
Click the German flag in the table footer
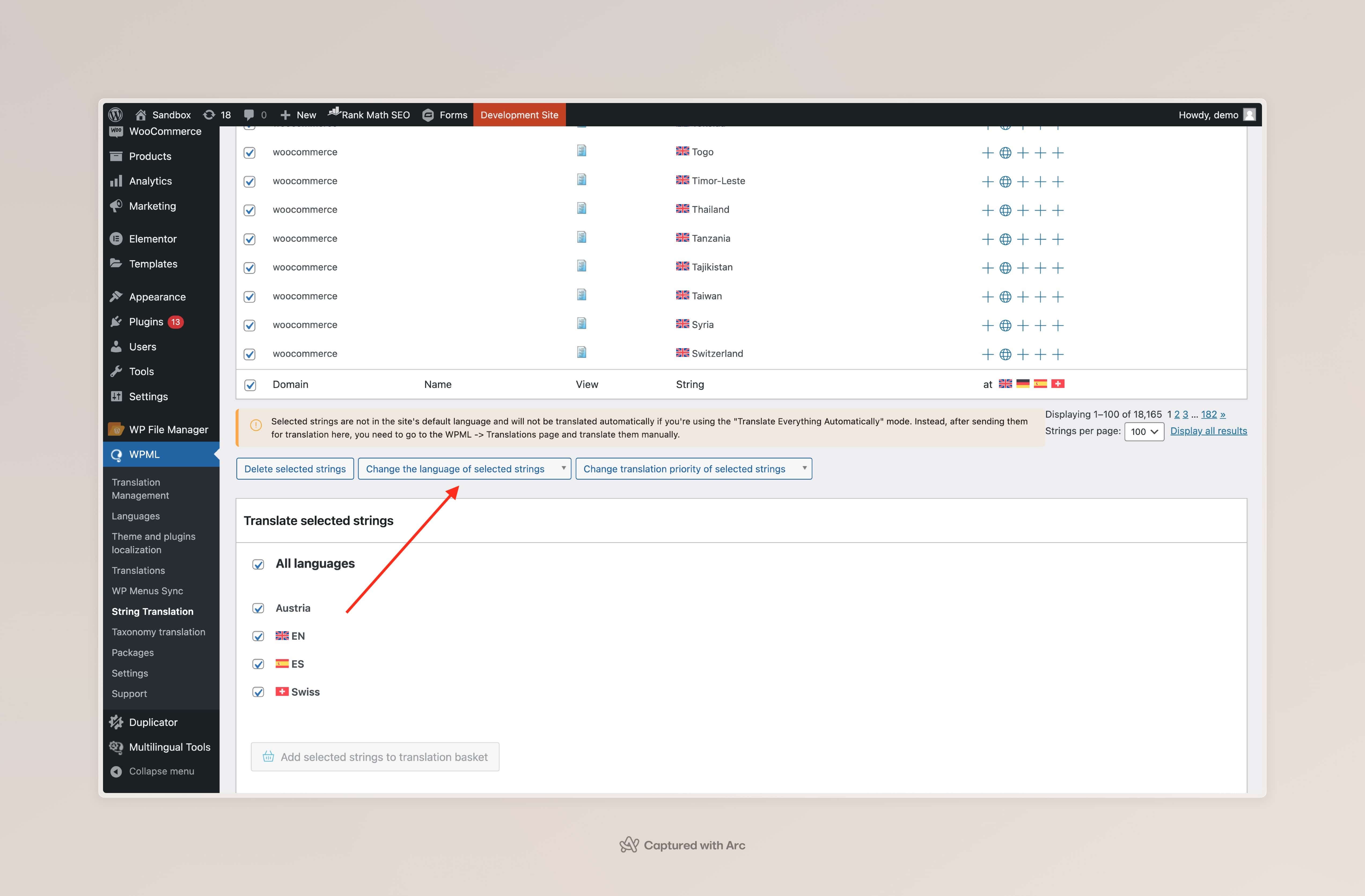1023,384
